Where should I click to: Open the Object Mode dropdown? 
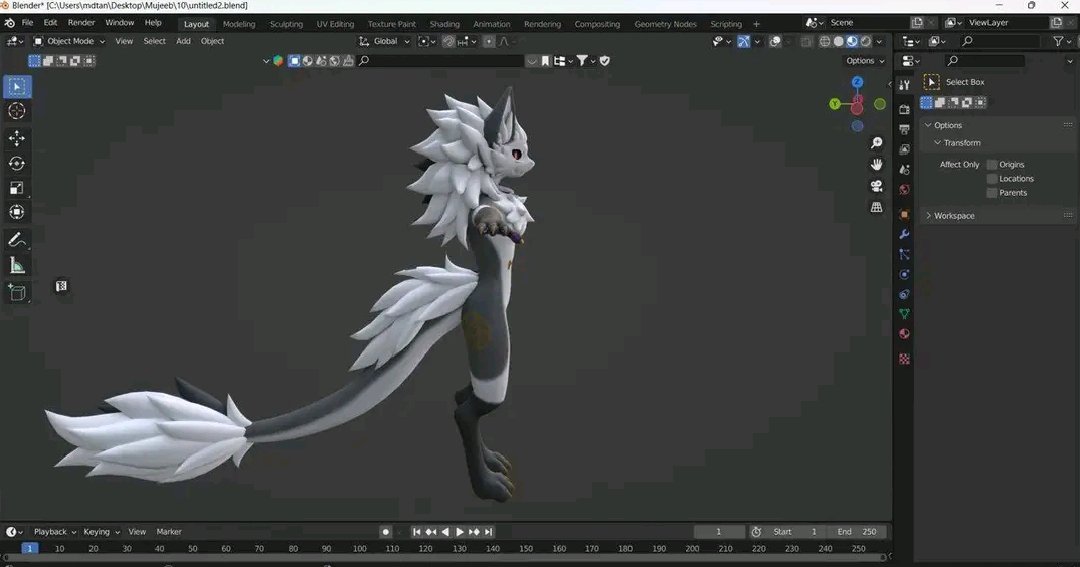[x=70, y=41]
